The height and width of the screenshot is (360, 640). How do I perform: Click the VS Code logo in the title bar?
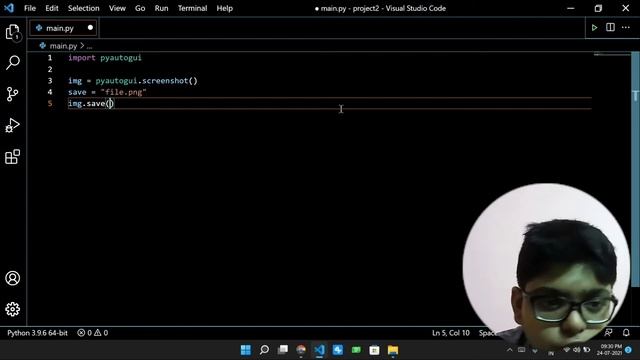coord(9,8)
